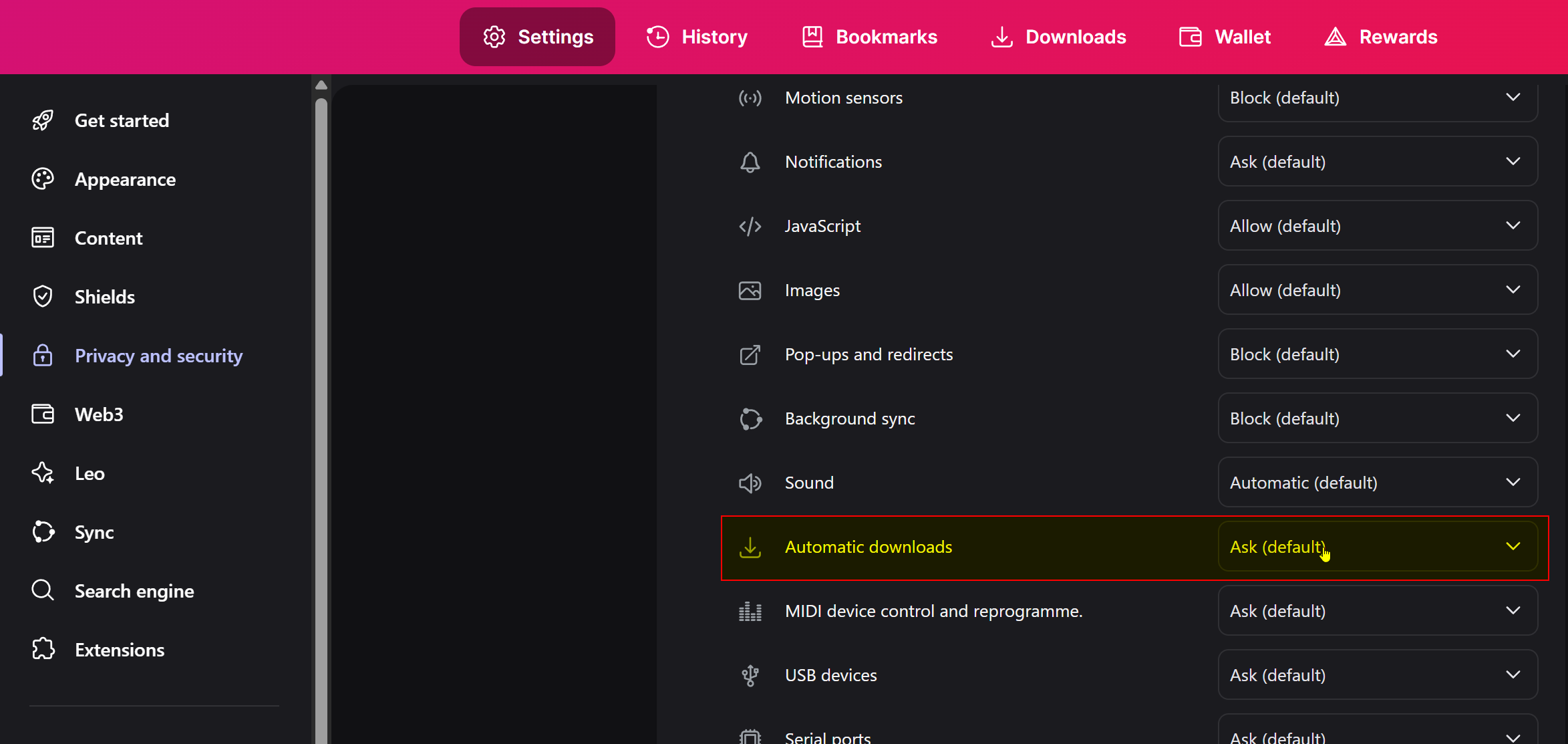Screen dimensions: 1568x744
Task: Click the Sync circular arrows icon
Action: tap(43, 532)
